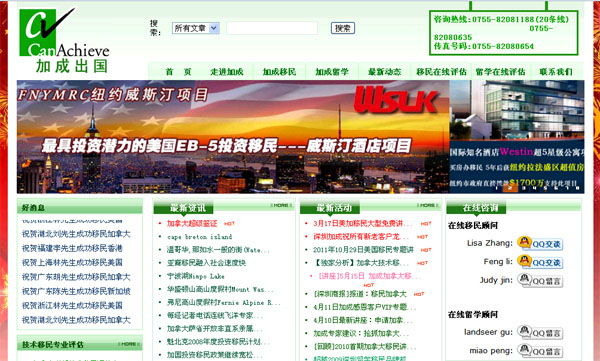The image size is (600, 361).
Task: Open the 最新动态 menu item
Action: (385, 72)
